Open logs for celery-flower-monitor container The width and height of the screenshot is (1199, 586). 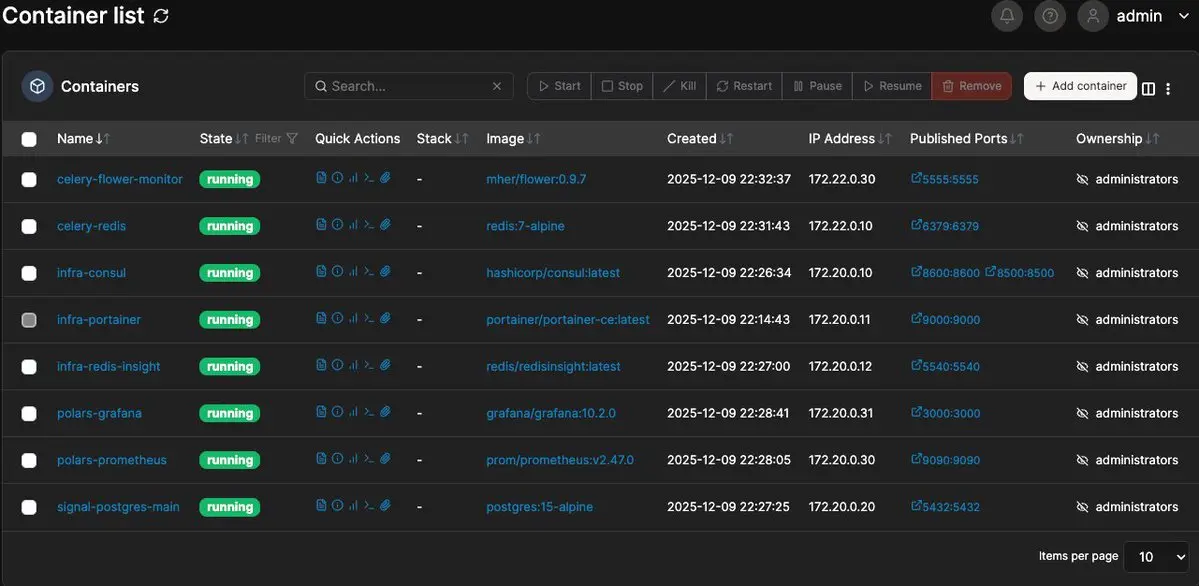pyautogui.click(x=321, y=178)
